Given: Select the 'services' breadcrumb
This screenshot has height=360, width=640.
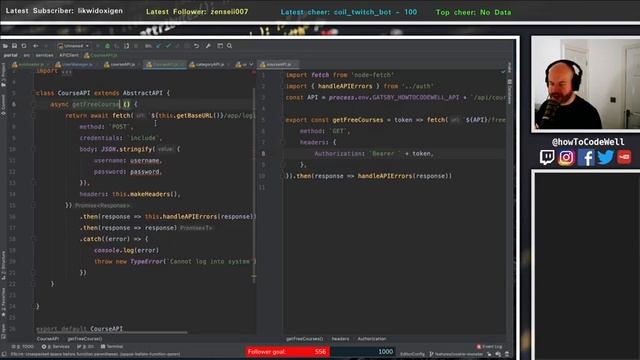Looking at the screenshot, I should coord(44,55).
